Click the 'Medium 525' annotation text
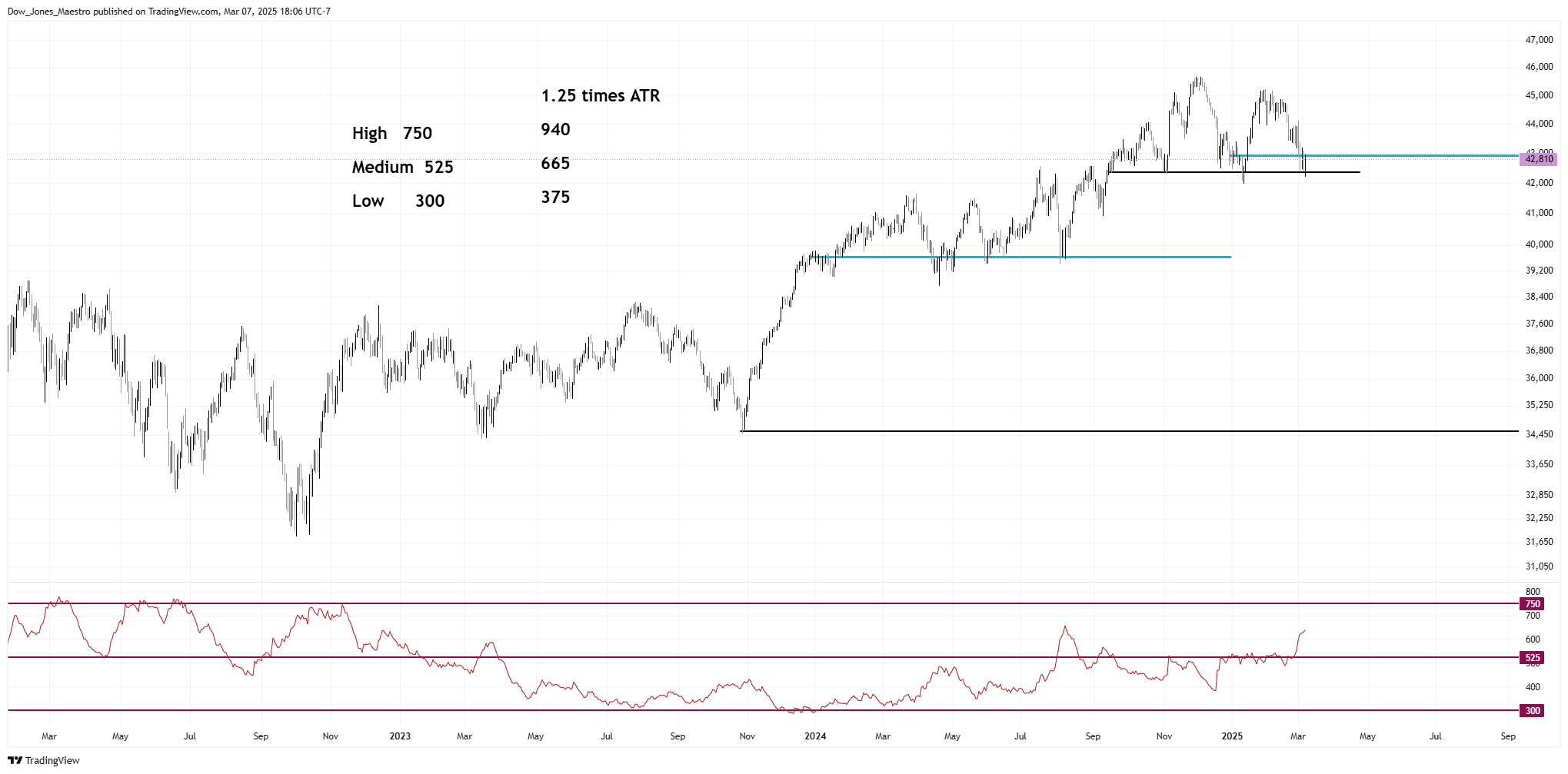The image size is (1568, 774). tap(402, 168)
